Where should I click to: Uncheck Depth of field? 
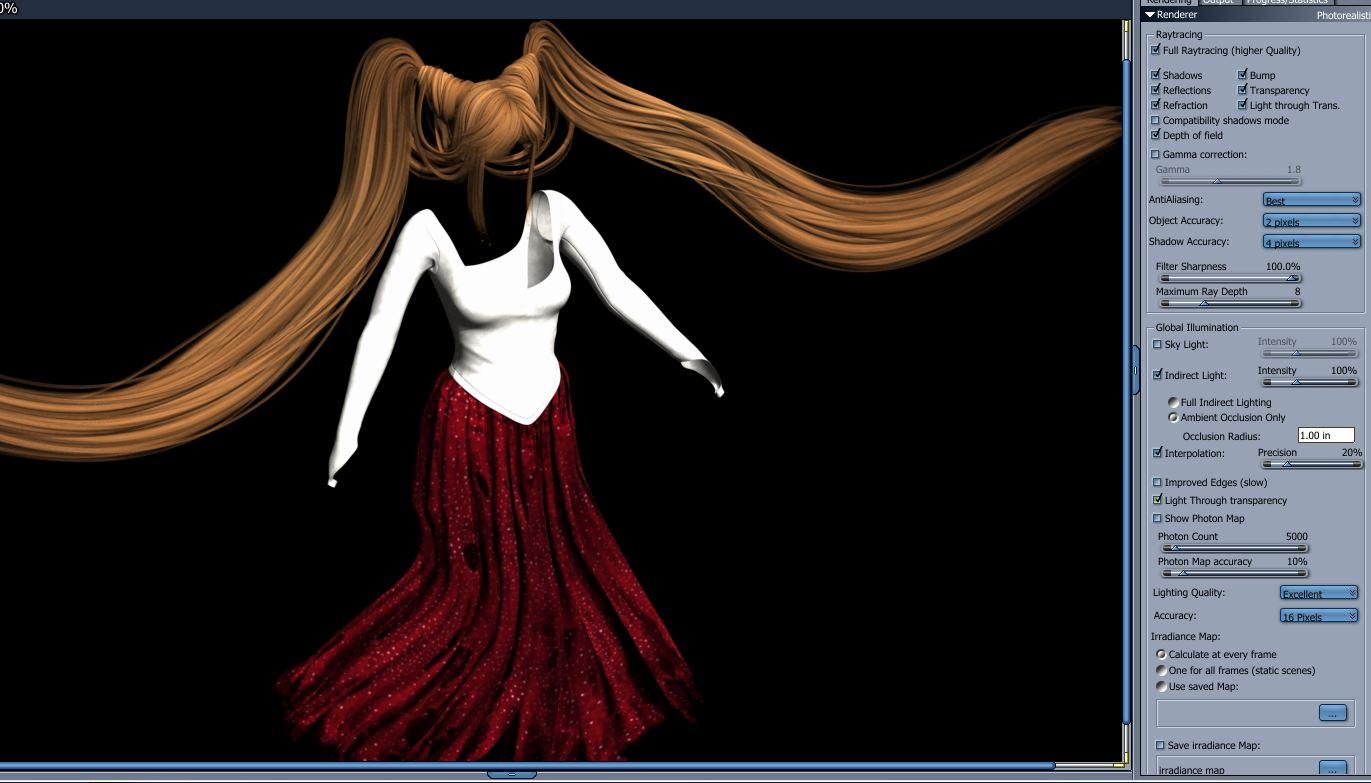coord(1156,135)
